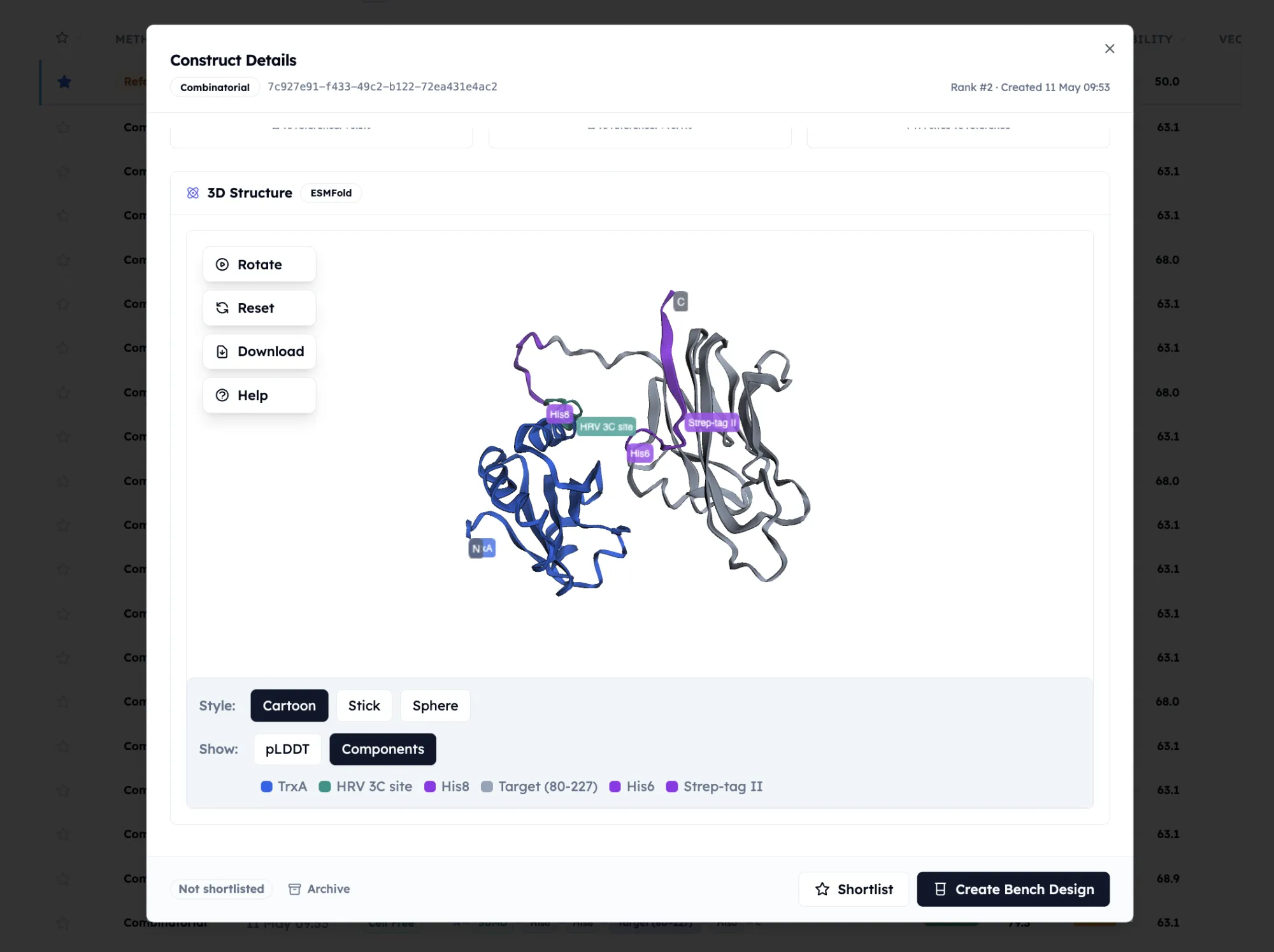This screenshot has height=952, width=1274.
Task: Open the viewer Help button
Action: point(259,395)
